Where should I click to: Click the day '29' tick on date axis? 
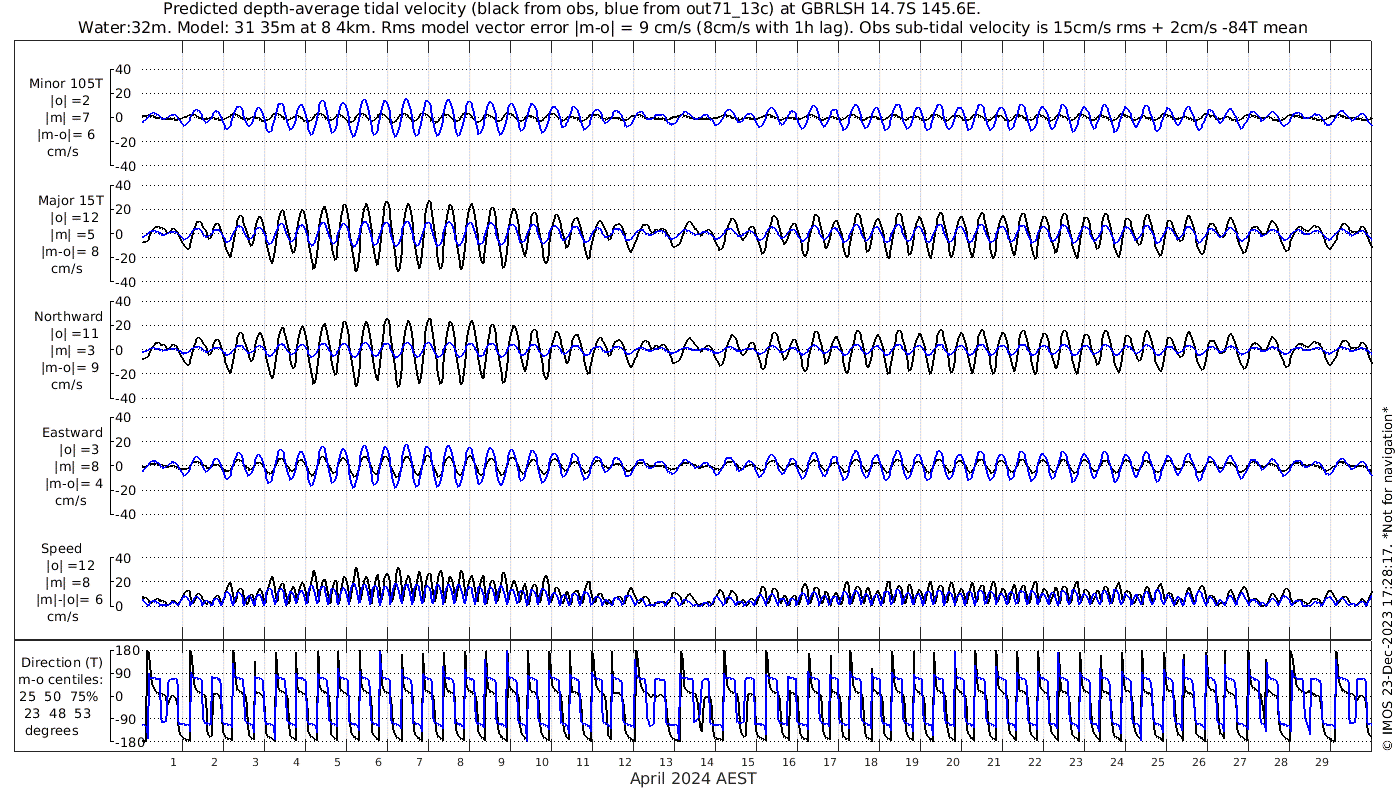1321,762
